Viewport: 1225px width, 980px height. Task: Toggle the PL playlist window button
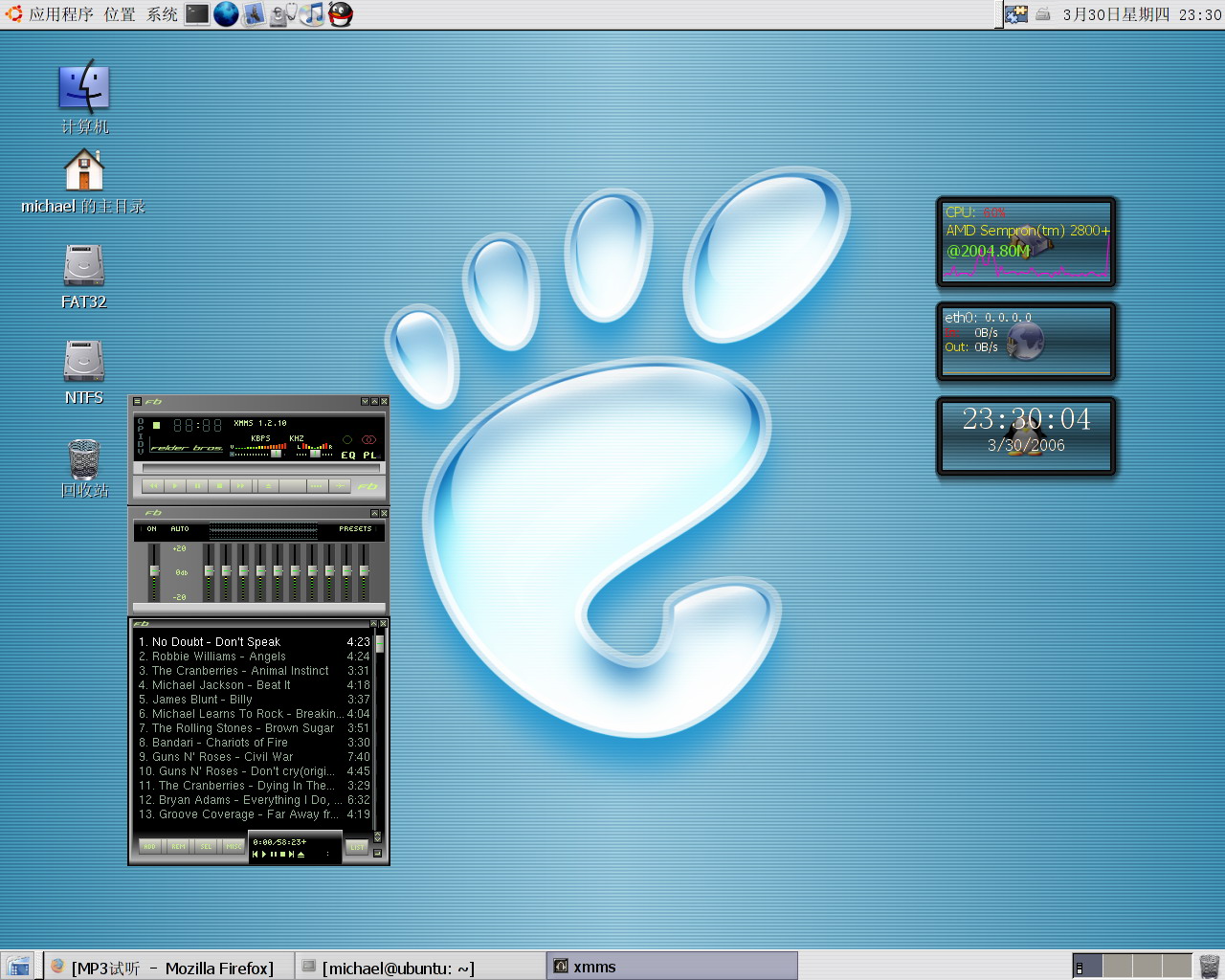pos(370,456)
